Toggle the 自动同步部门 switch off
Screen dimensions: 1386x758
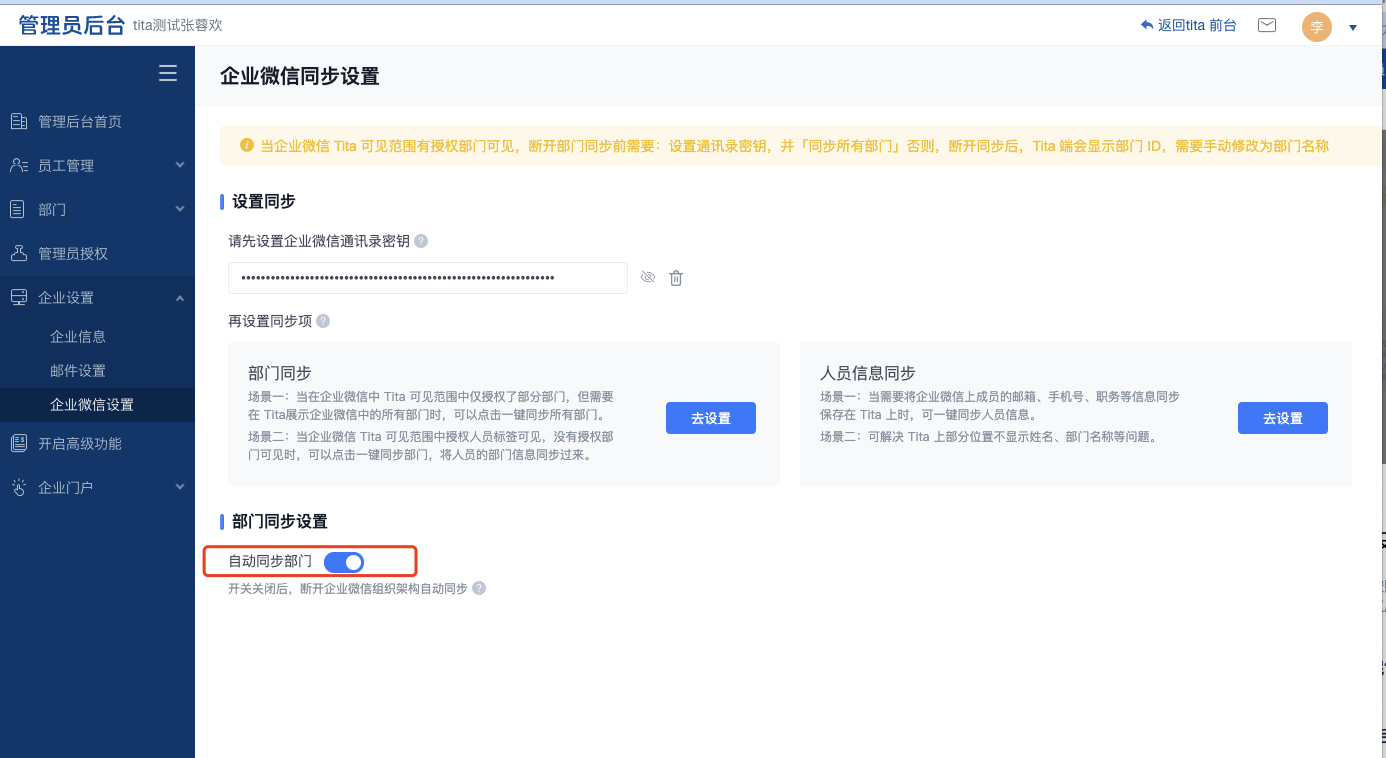pos(344,562)
